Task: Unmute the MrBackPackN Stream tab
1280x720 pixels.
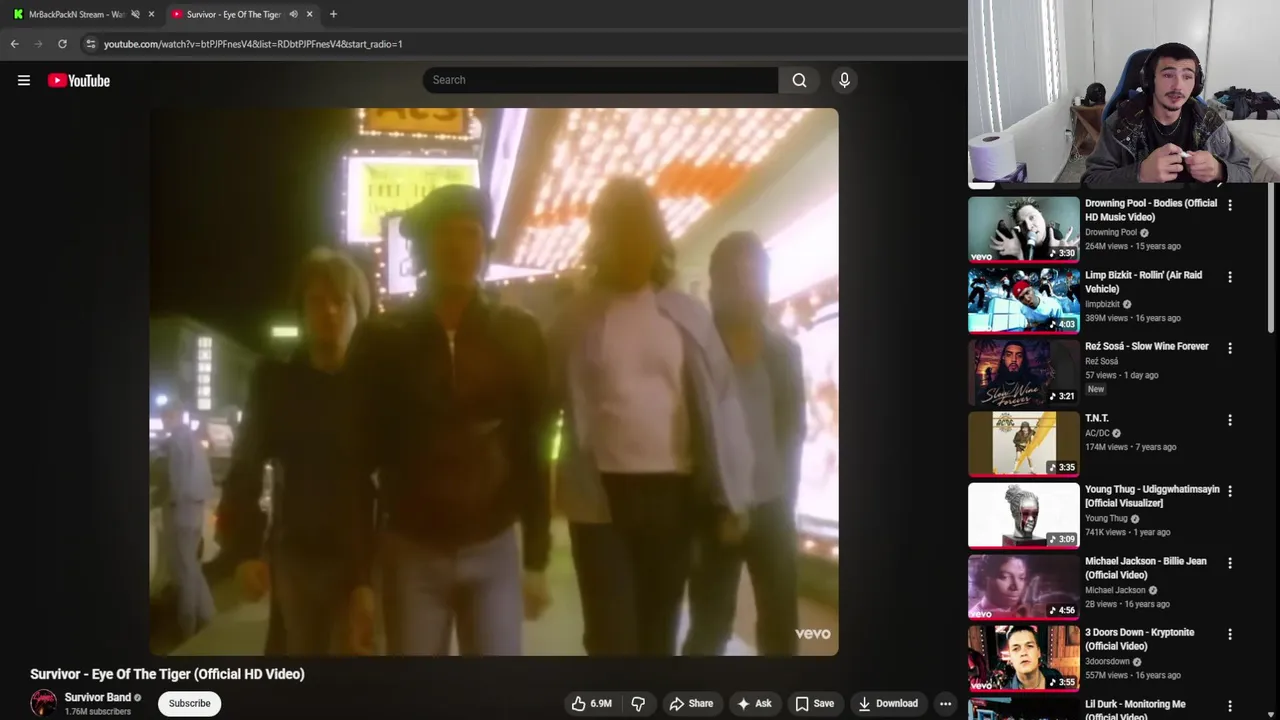Action: [135, 14]
